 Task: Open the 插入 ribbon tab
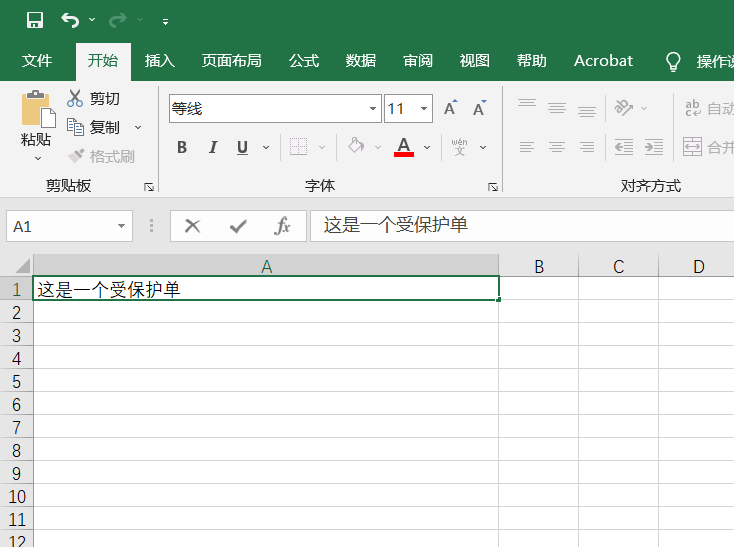pos(160,61)
